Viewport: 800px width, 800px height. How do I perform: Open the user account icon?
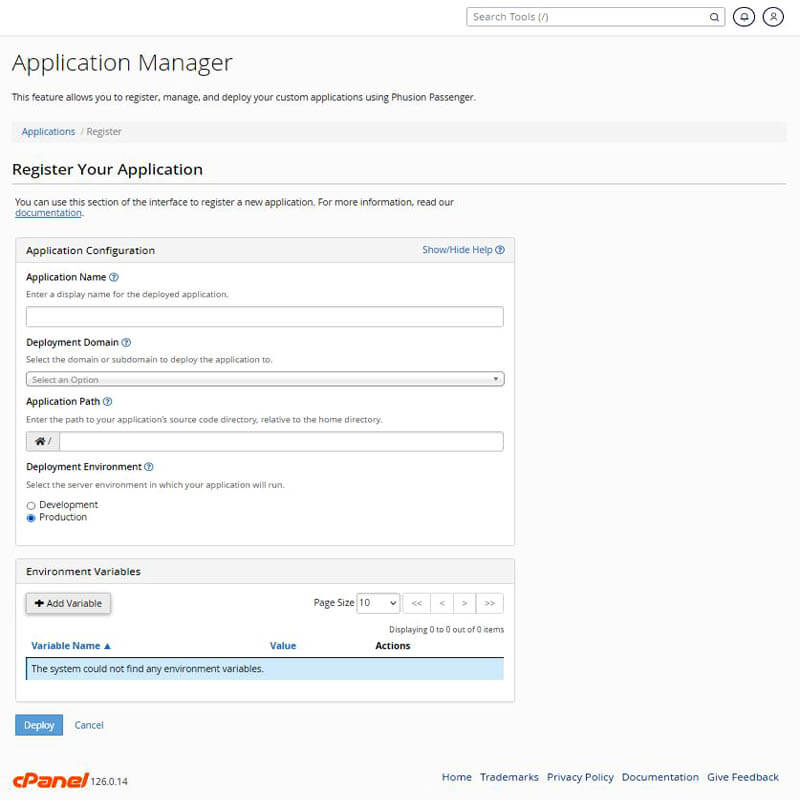(773, 17)
